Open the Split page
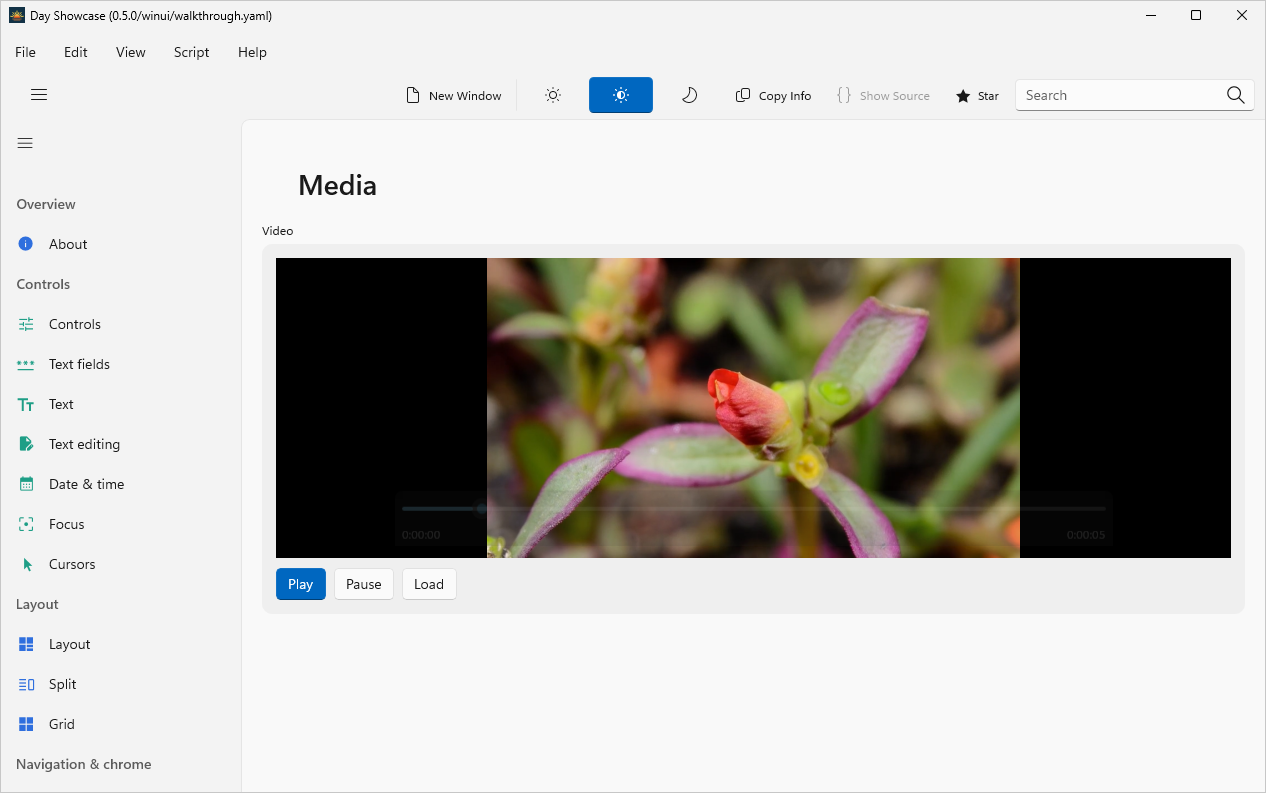This screenshot has width=1266, height=793. (x=120, y=684)
